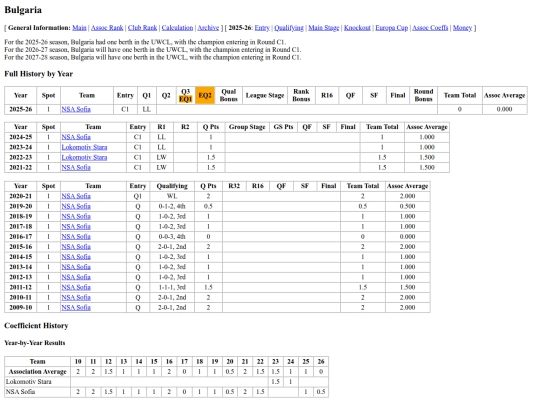Open NSA Sofia link in 2012-13 row
540x405 pixels.
pos(76,277)
